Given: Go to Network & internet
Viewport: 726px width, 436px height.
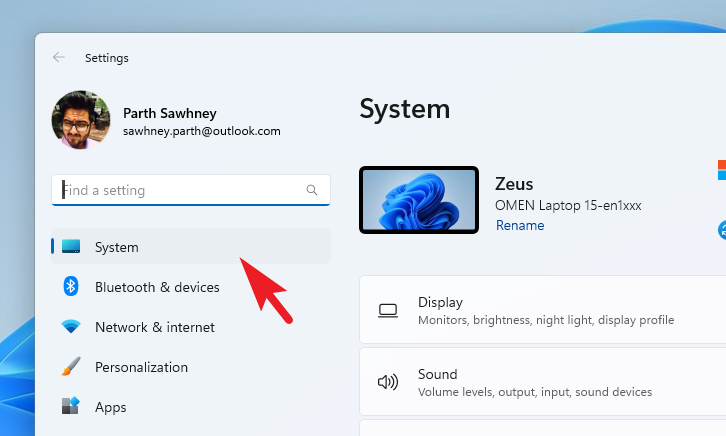Looking at the screenshot, I should [x=191, y=327].
